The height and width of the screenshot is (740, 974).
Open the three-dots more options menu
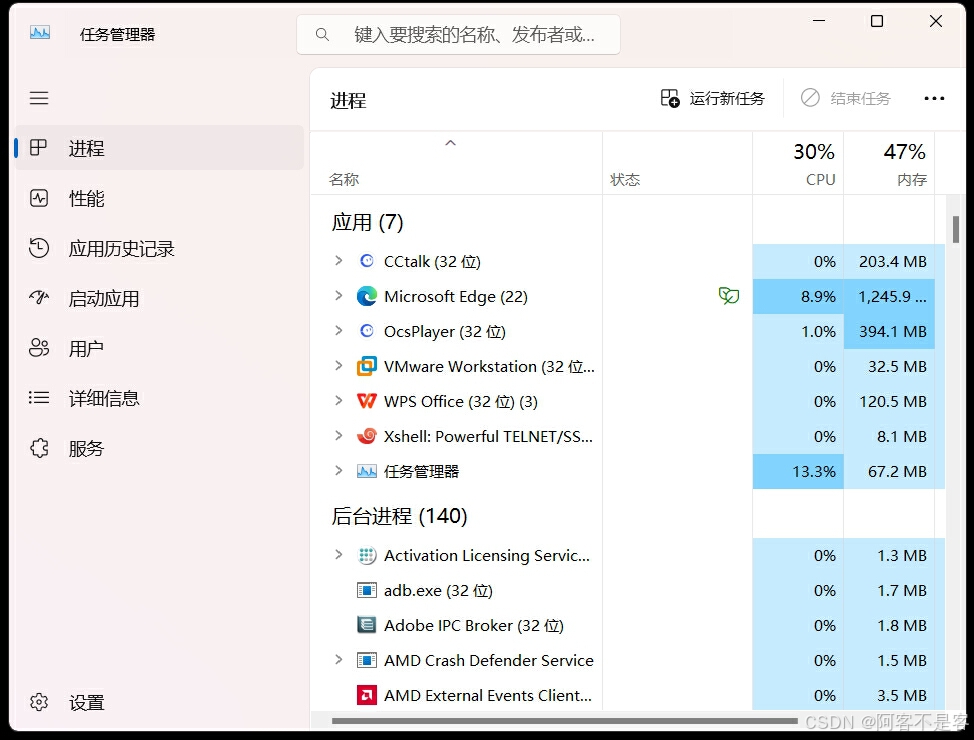point(934,98)
